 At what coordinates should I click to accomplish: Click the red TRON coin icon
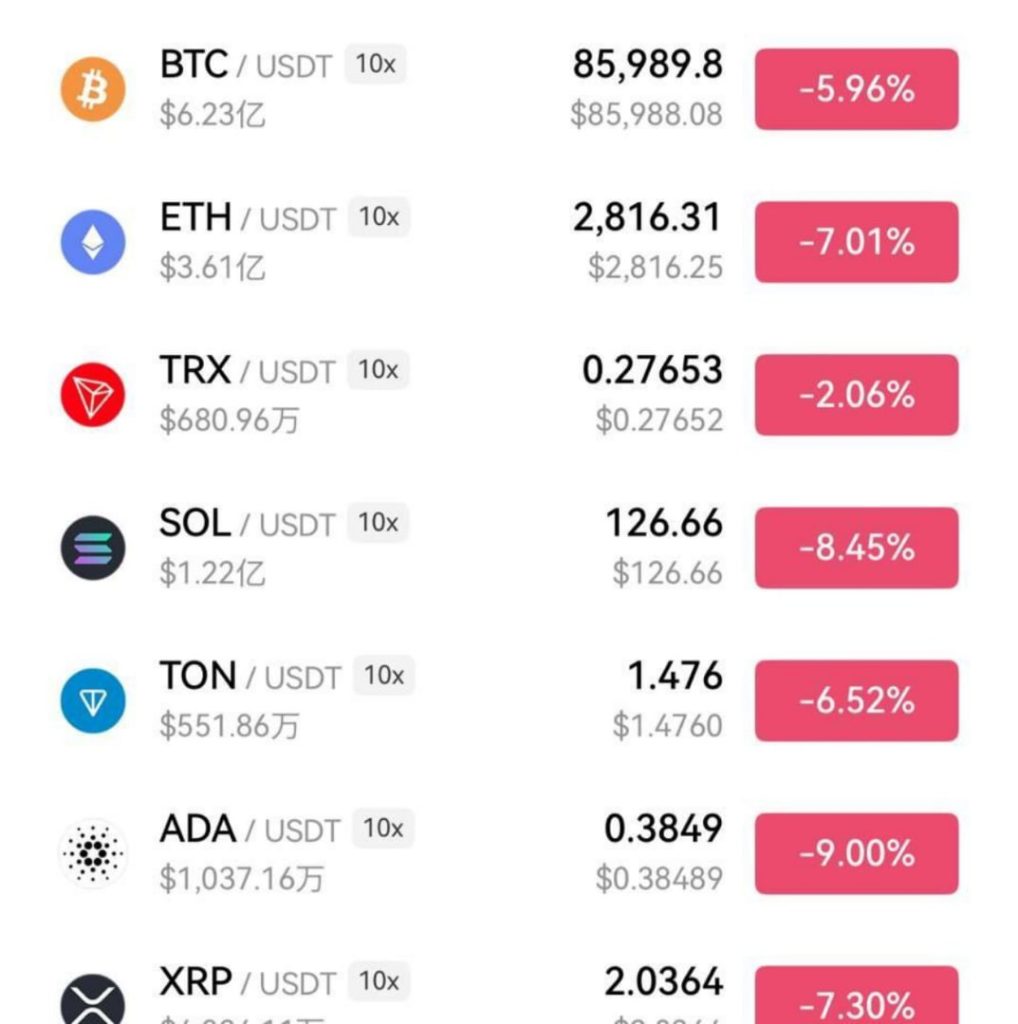[x=93, y=395]
